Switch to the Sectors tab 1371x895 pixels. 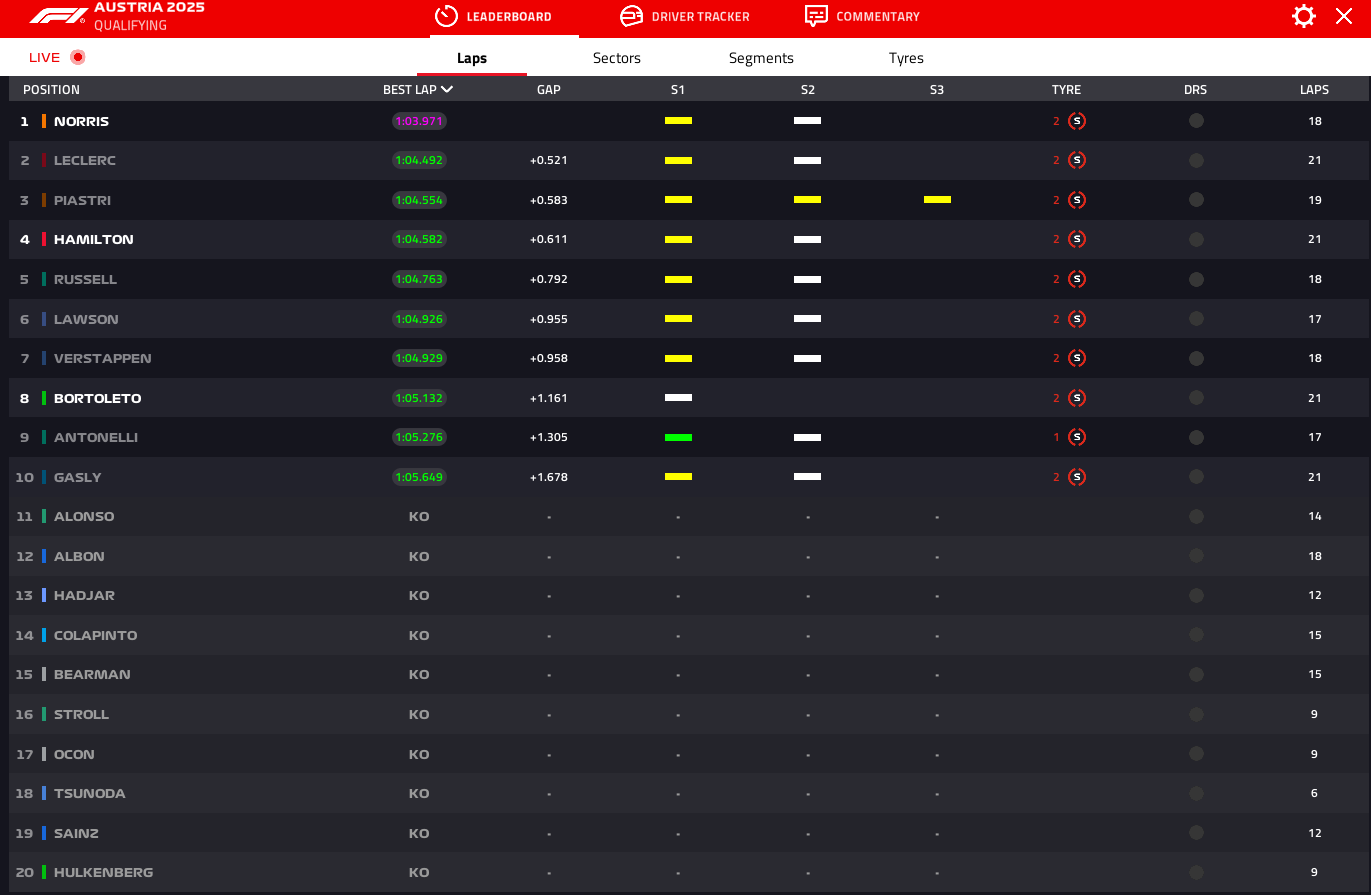coord(617,58)
